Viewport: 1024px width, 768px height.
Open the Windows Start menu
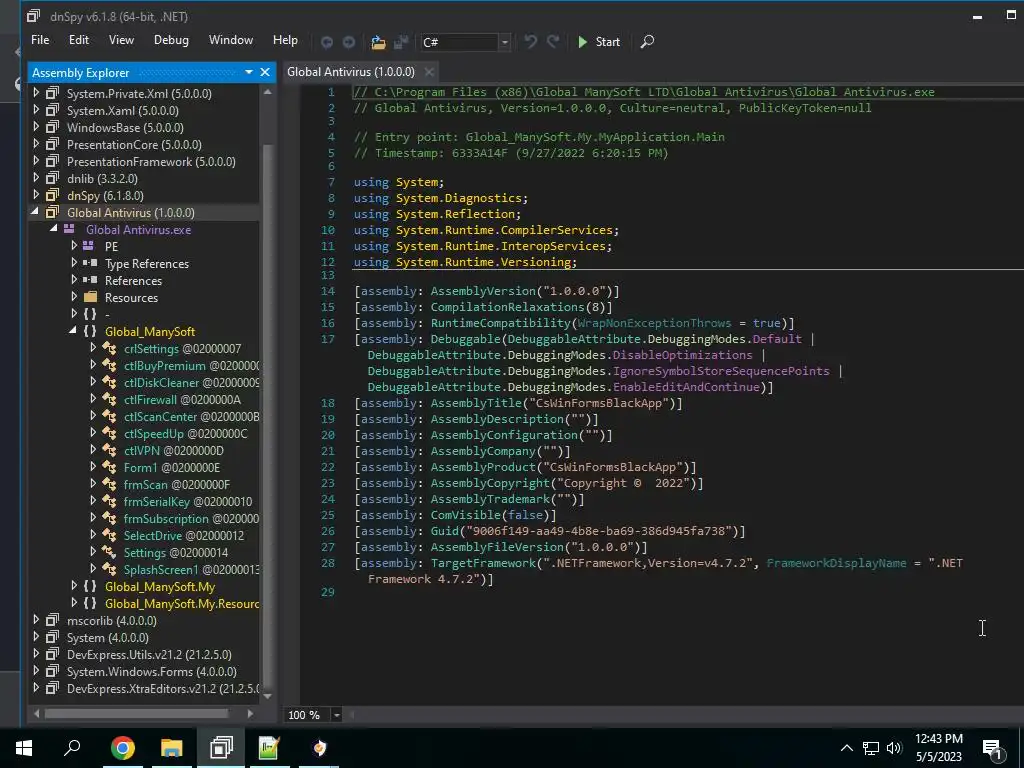point(24,748)
